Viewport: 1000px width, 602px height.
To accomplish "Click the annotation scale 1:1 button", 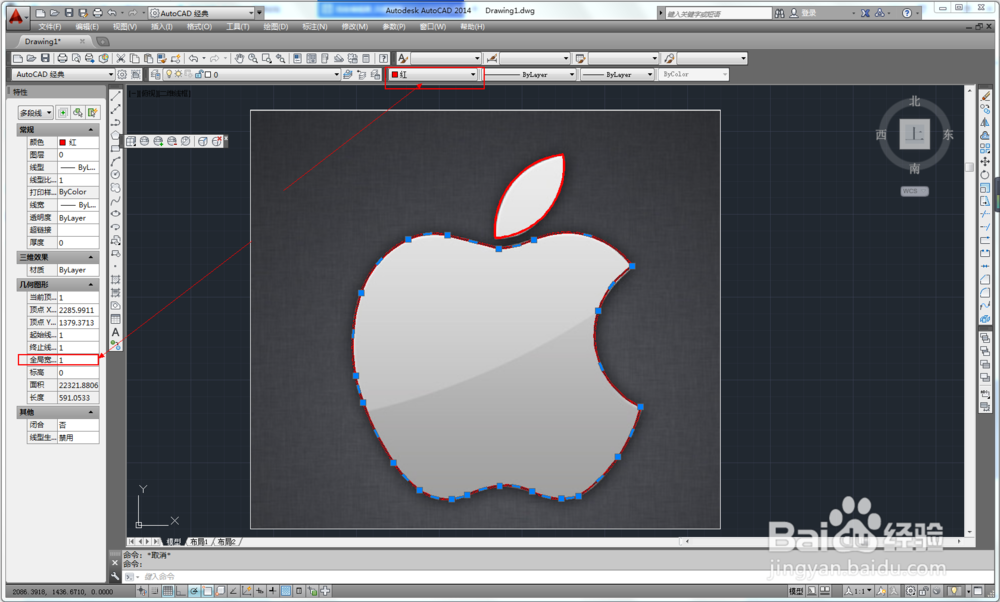I will [x=859, y=591].
